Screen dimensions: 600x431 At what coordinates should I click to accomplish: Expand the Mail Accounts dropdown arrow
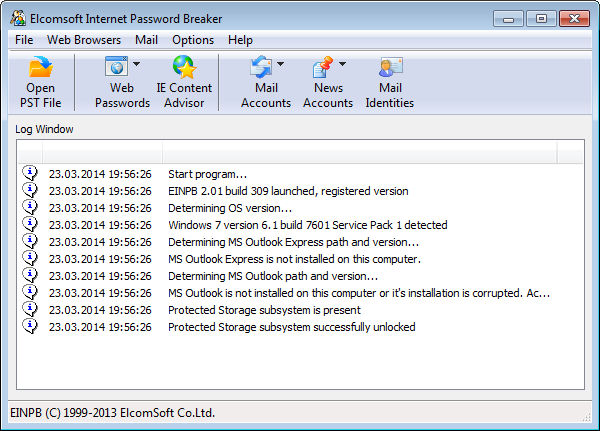click(280, 65)
